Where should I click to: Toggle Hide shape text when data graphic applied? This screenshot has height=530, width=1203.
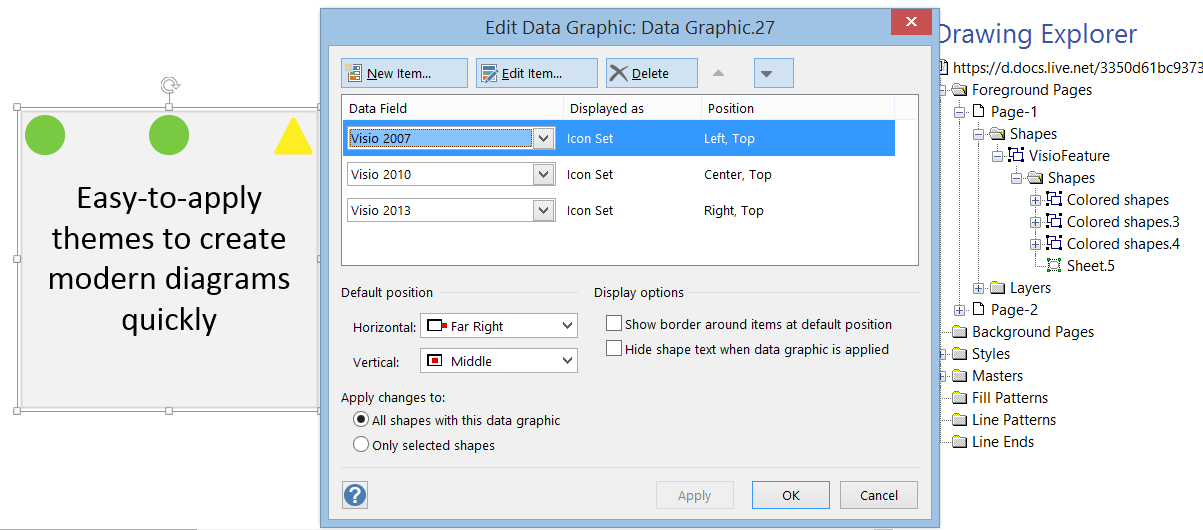point(614,349)
